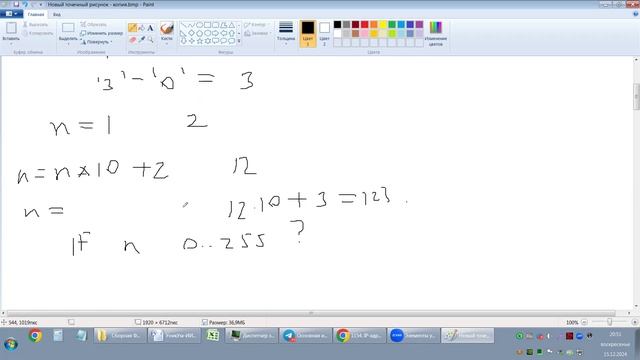Activate Color 2 (Цвет 2) selector

324,33
